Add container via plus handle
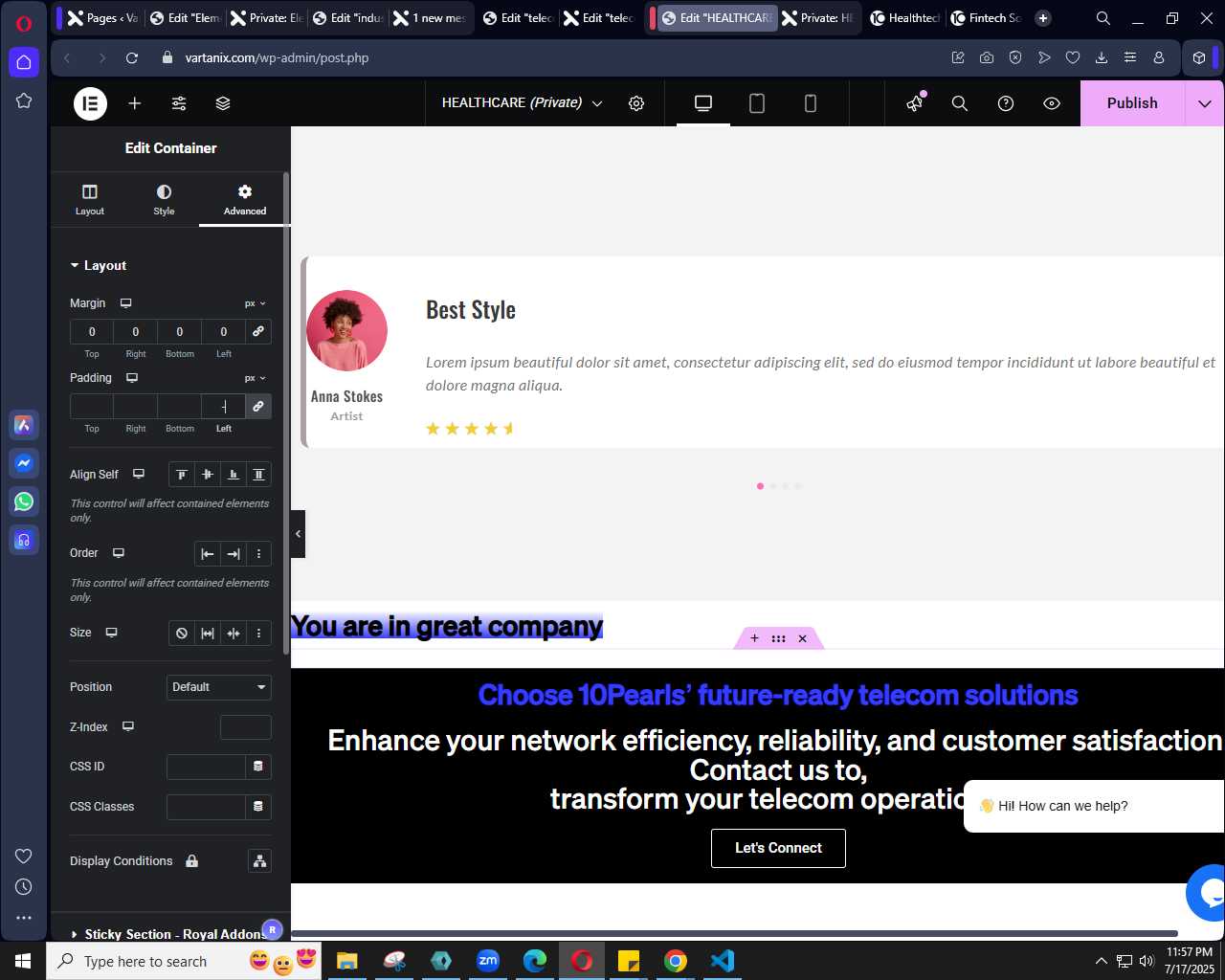Screen dimensions: 1225x980 coord(754,638)
